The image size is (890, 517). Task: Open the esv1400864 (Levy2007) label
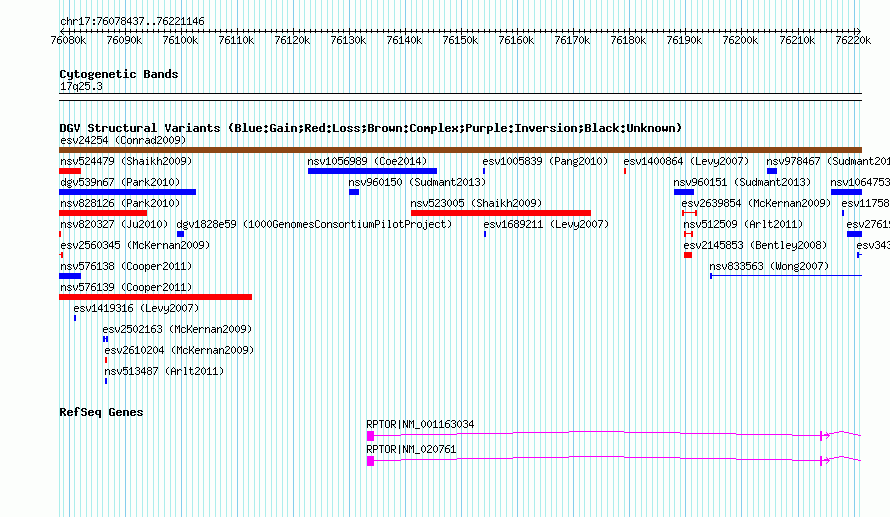pyautogui.click(x=686, y=161)
